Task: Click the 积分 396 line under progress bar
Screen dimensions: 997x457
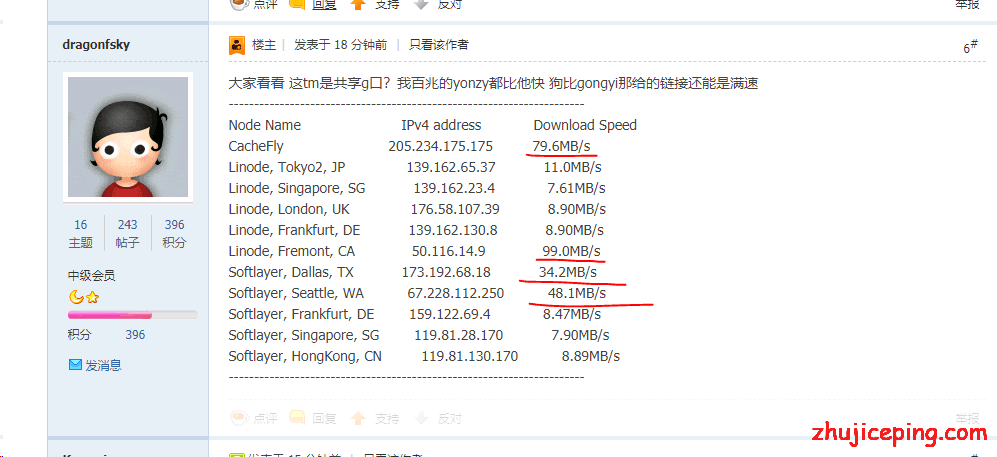Action: (x=107, y=334)
